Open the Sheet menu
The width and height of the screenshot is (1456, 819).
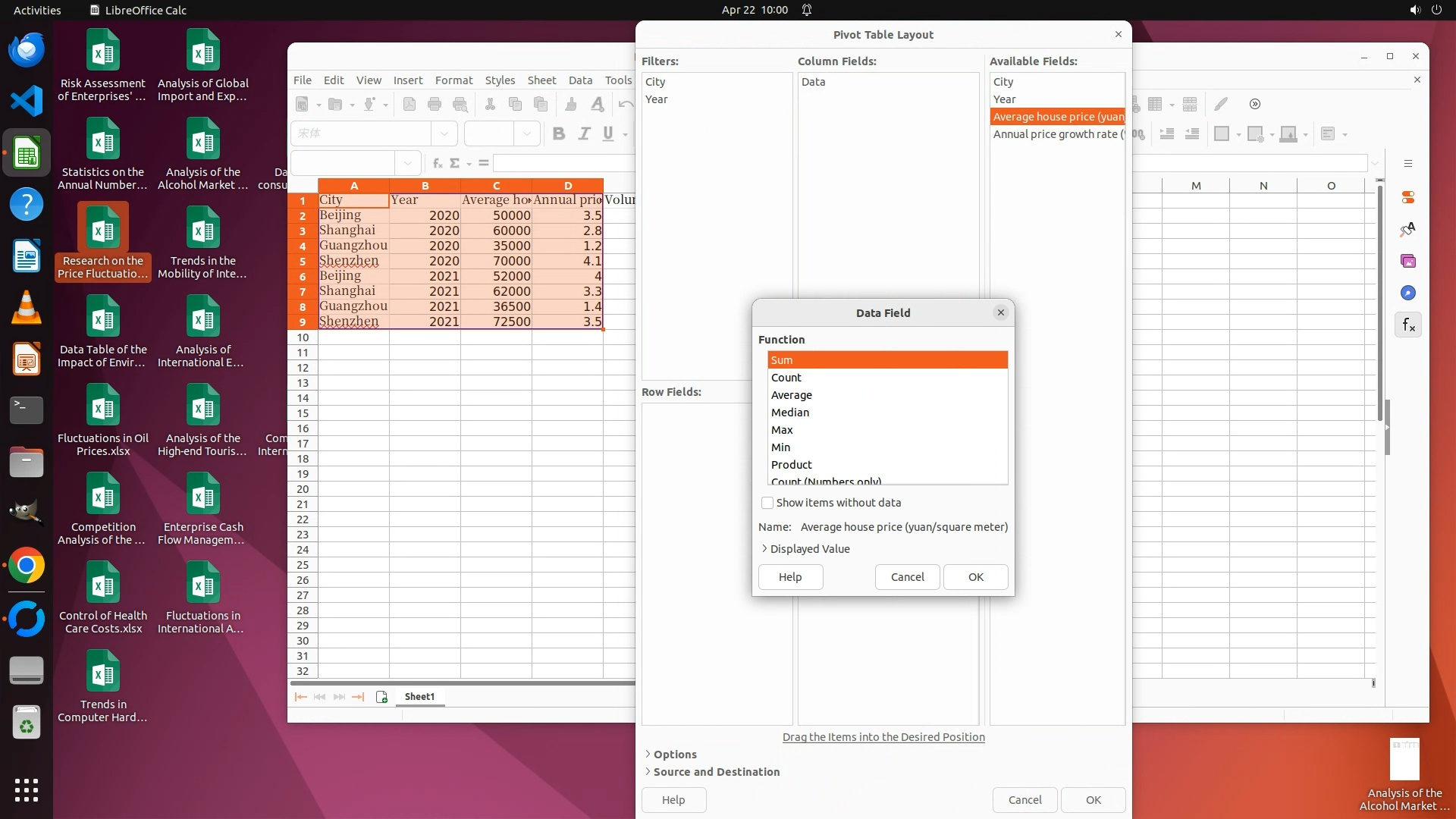tap(541, 80)
